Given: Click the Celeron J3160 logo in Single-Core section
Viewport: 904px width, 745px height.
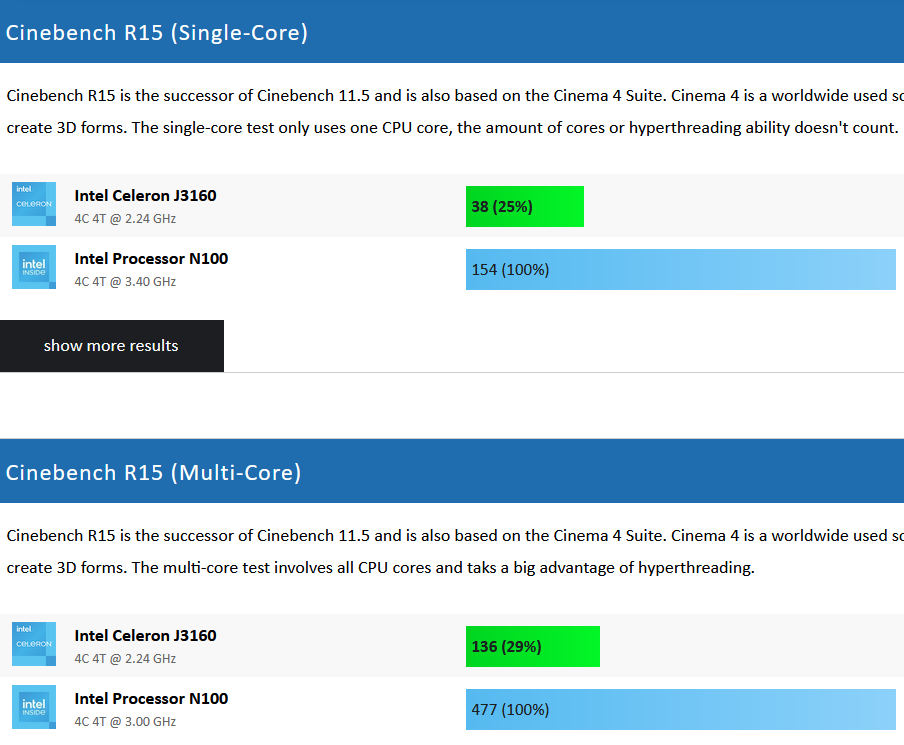Looking at the screenshot, I should pos(34,204).
